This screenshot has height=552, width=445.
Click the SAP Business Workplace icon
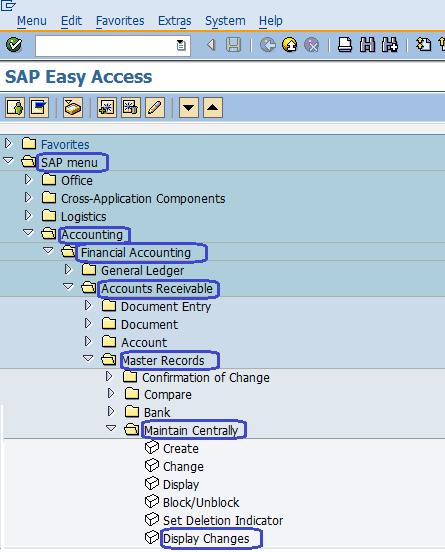click(x=73, y=107)
